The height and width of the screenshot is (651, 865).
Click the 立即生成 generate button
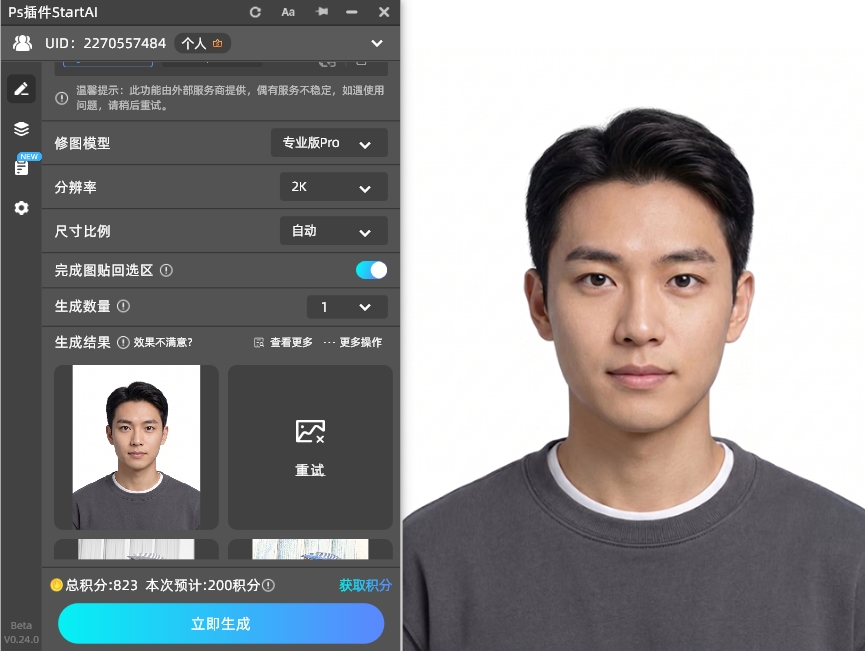tap(220, 623)
